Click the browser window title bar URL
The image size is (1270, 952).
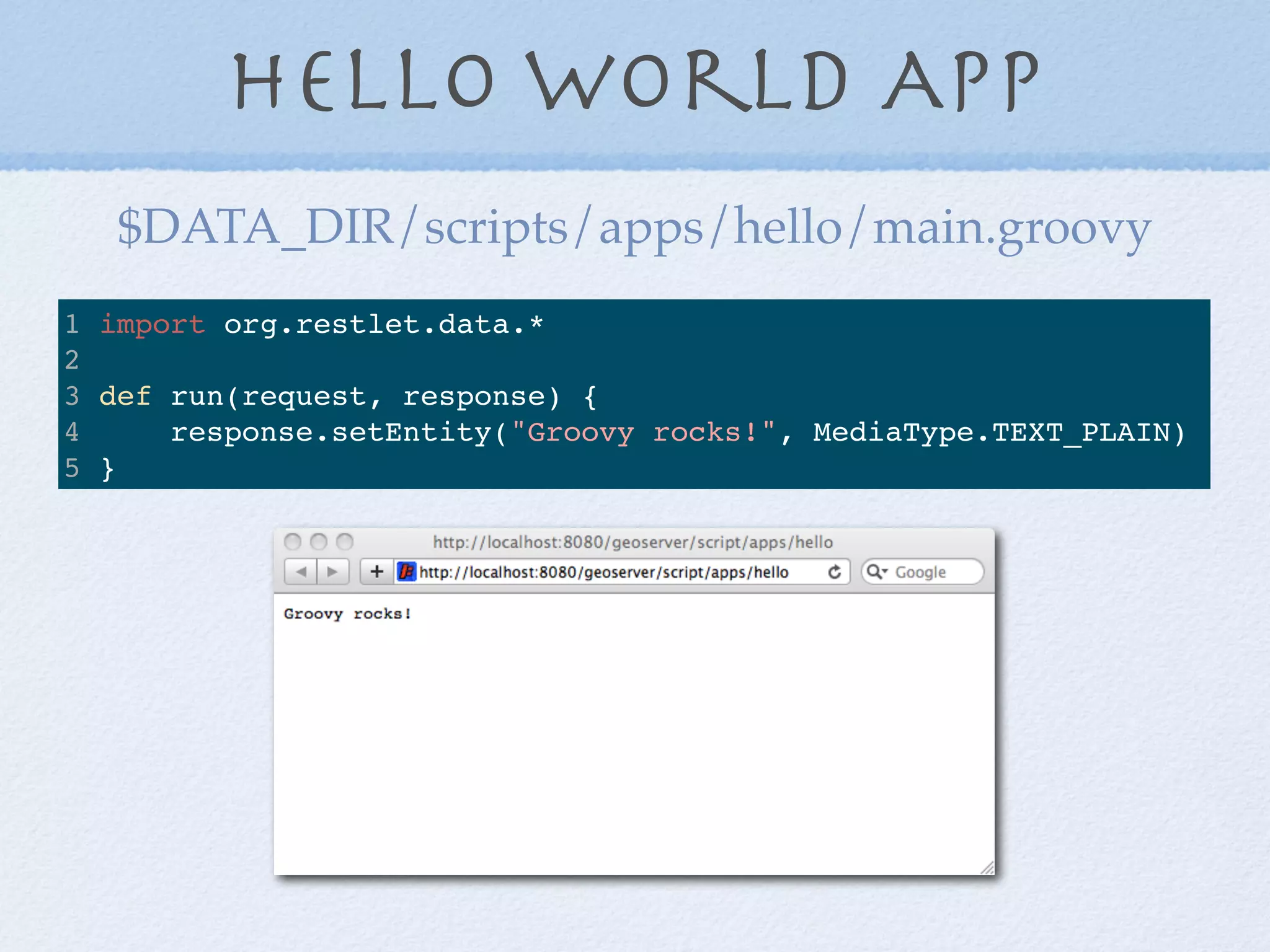[633, 542]
